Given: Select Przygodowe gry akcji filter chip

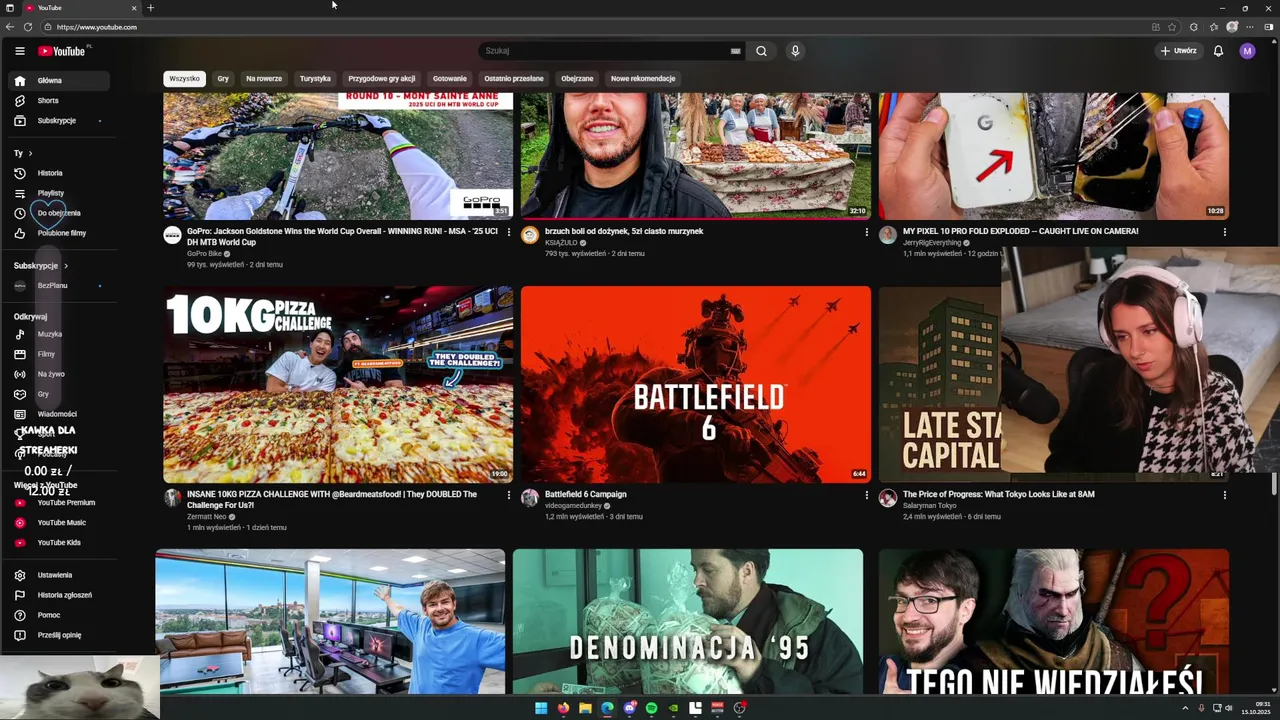Looking at the screenshot, I should click(x=382, y=78).
